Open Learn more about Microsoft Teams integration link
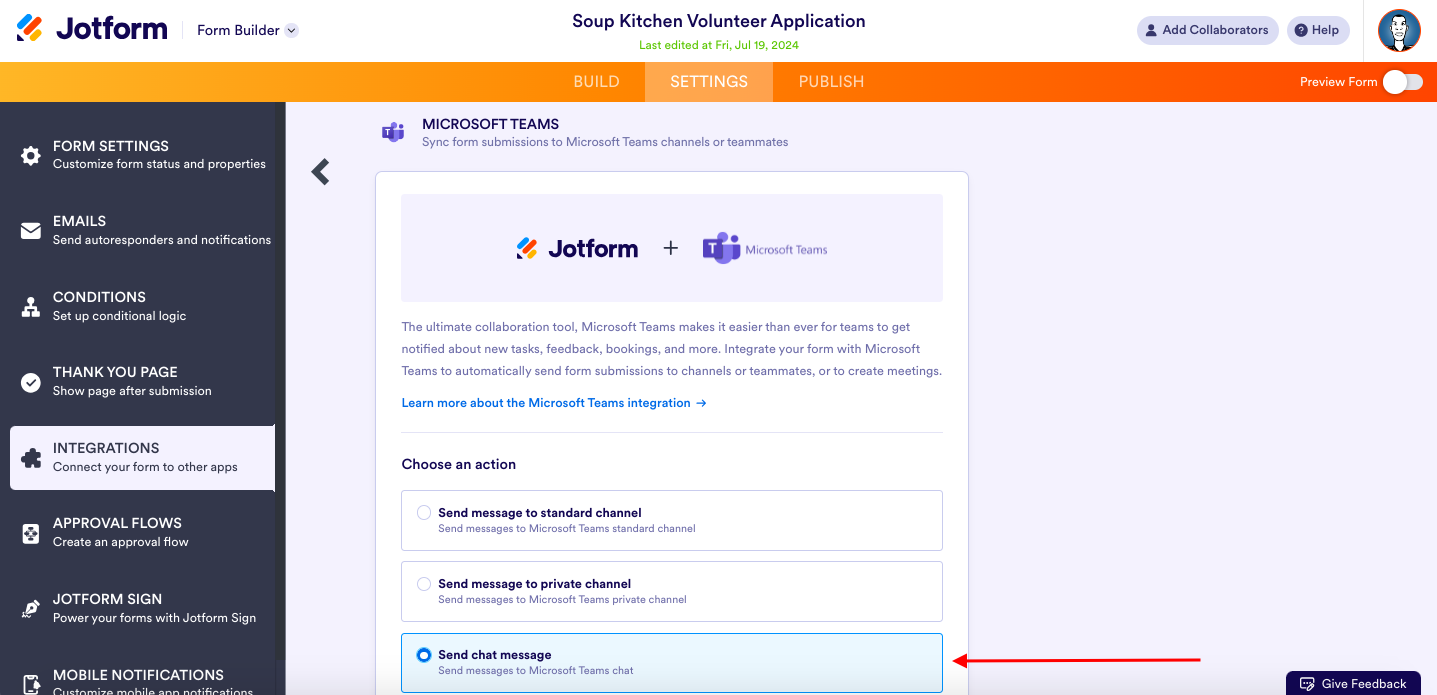 [554, 403]
